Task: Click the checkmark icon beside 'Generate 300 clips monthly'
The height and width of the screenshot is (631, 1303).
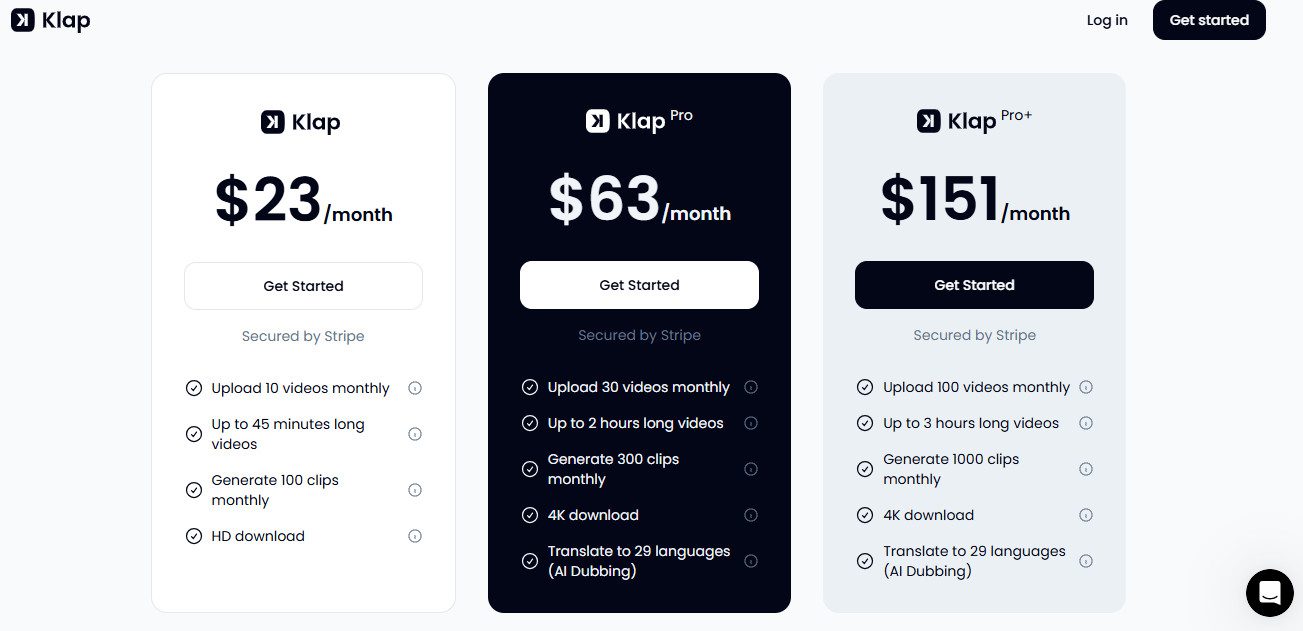Action: coord(530,469)
